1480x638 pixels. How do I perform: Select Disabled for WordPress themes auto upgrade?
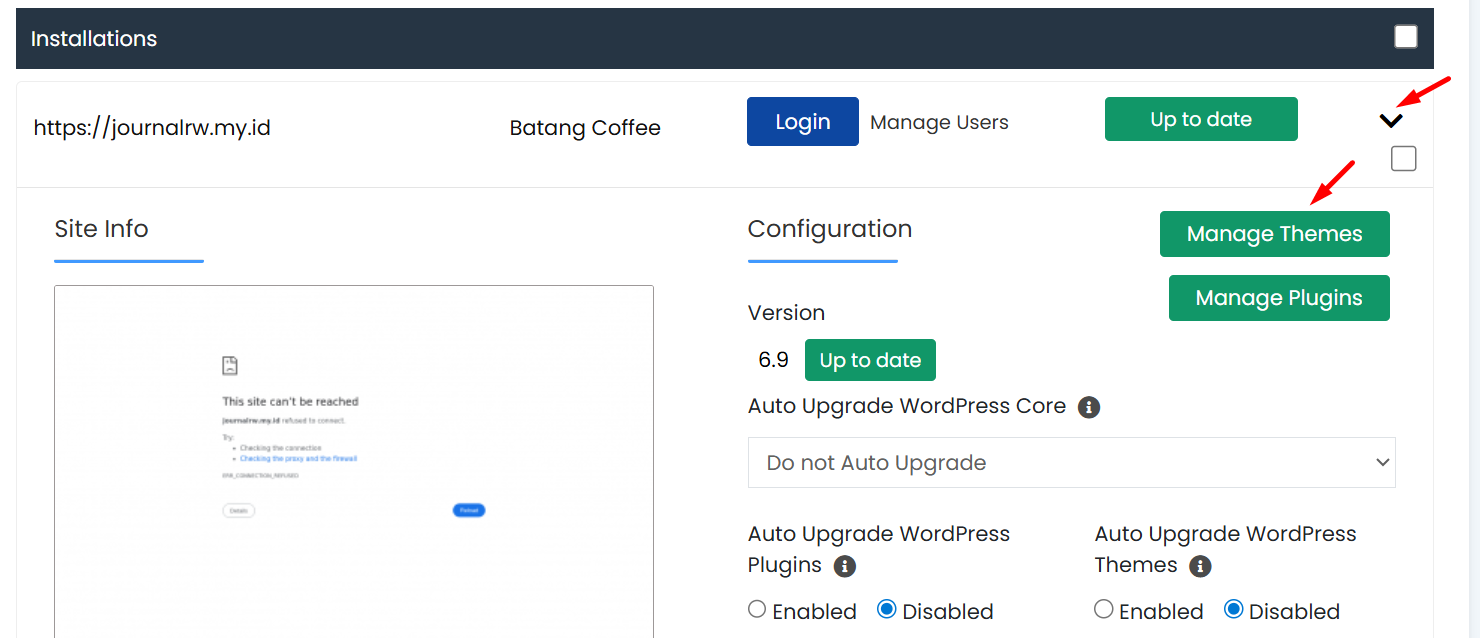1233,610
